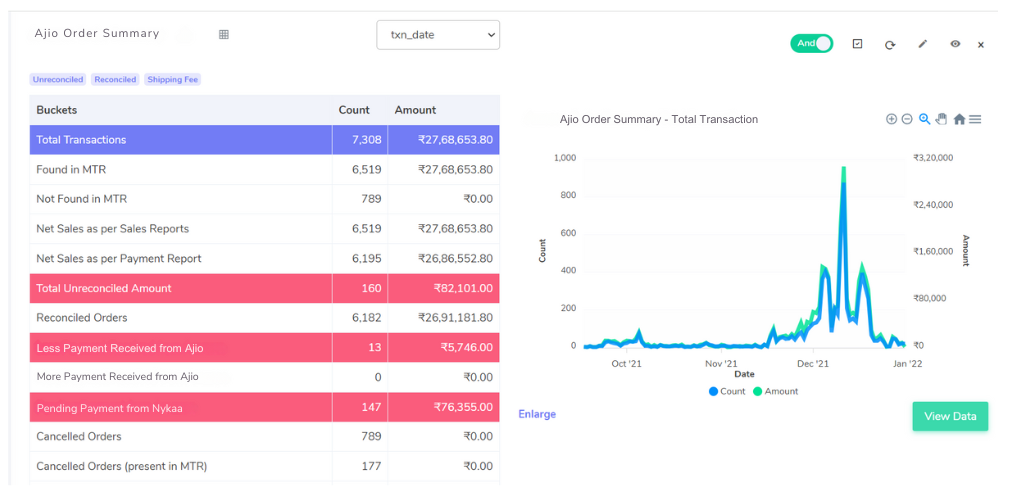The width and height of the screenshot is (1009, 504).
Task: Select the Total Unreconciled Amount row
Action: pyautogui.click(x=264, y=288)
